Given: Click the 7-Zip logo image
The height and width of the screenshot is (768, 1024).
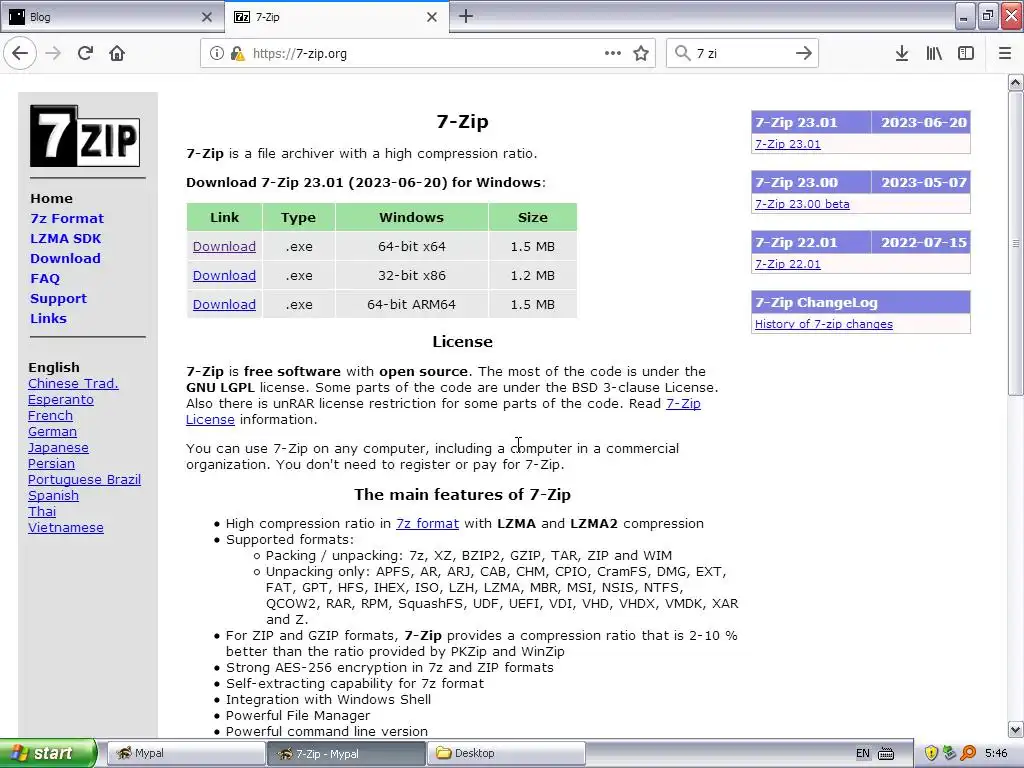Looking at the screenshot, I should pyautogui.click(x=85, y=136).
